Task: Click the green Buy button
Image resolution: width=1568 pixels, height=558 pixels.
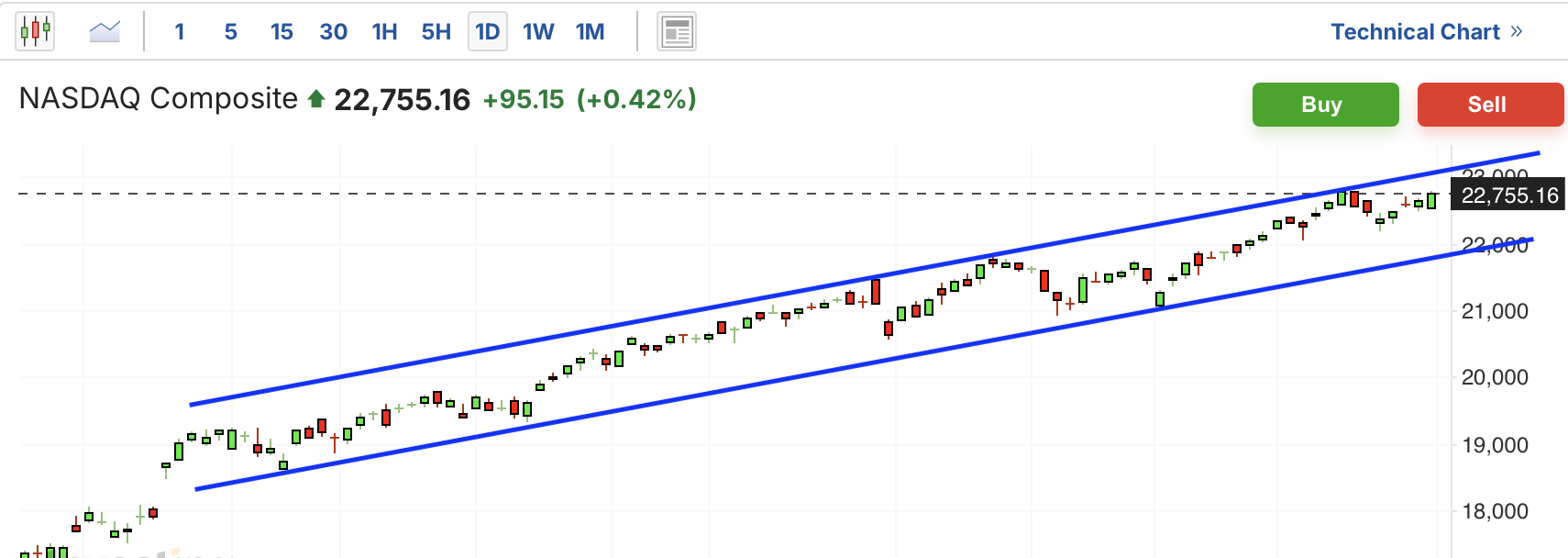Action: (1326, 105)
